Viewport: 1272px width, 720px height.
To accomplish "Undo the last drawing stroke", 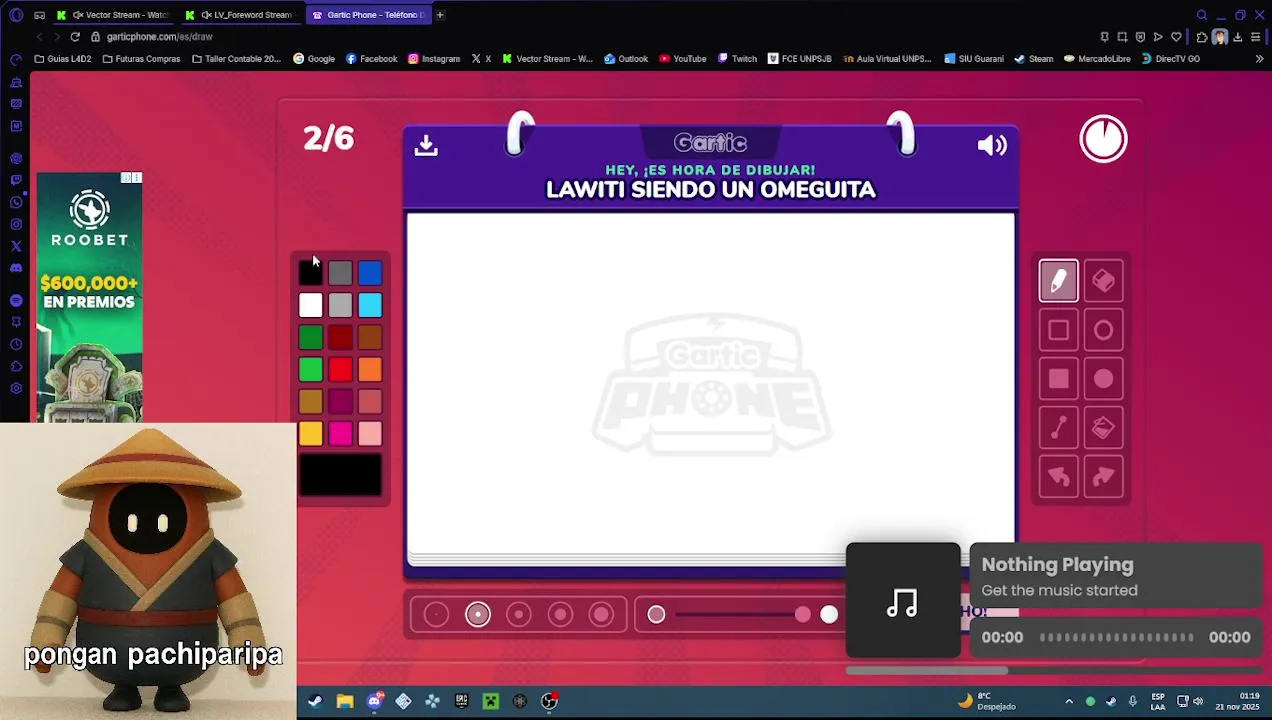I will click(x=1058, y=477).
